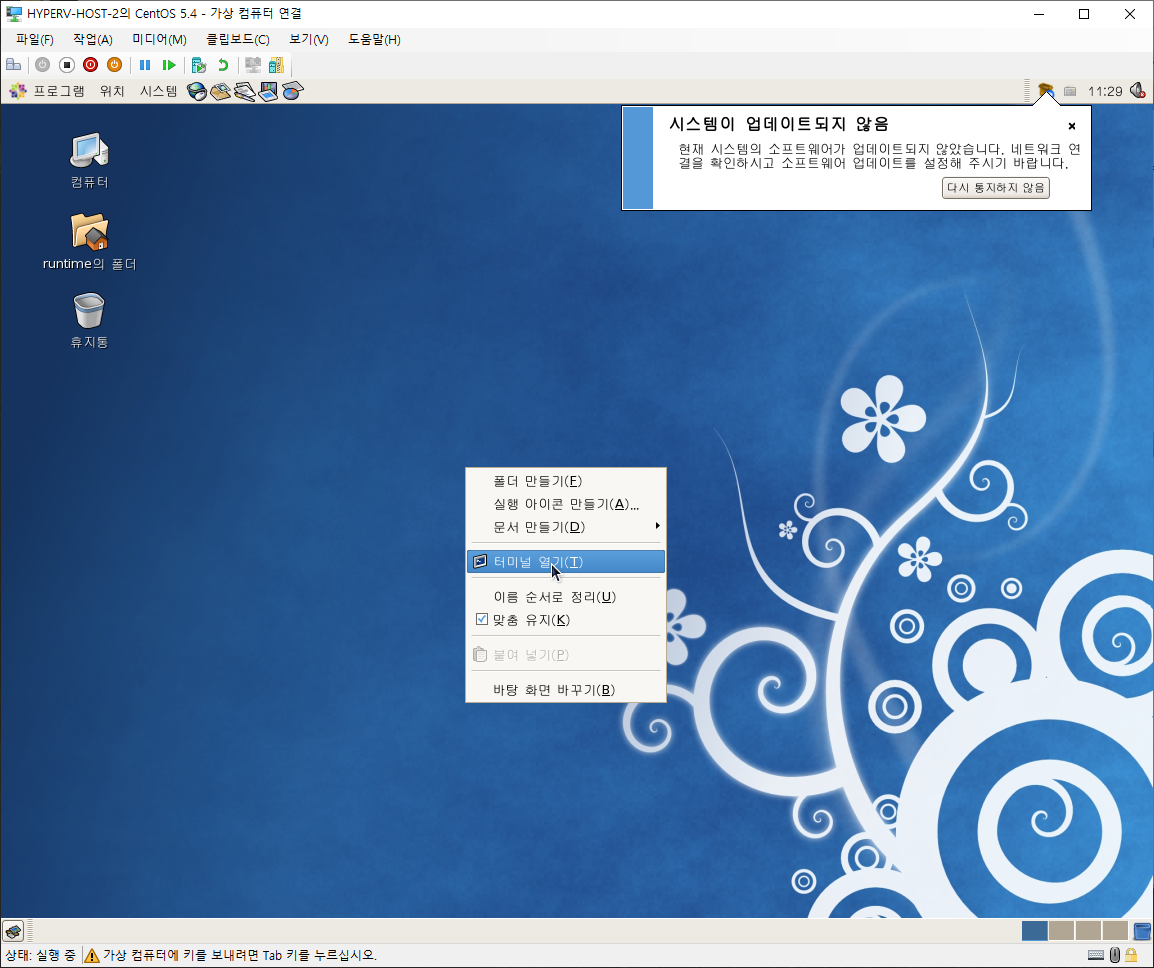
Task: Click 다시 통지하지 않음 button
Action: pyautogui.click(x=995, y=188)
